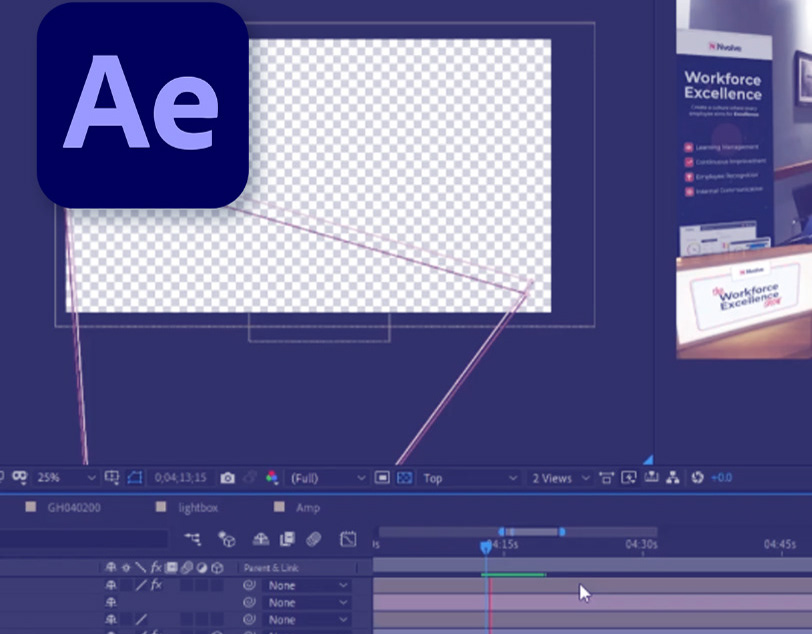This screenshot has height=634, width=812.
Task: Switch to the Amp timeline tab
Action: coord(308,508)
